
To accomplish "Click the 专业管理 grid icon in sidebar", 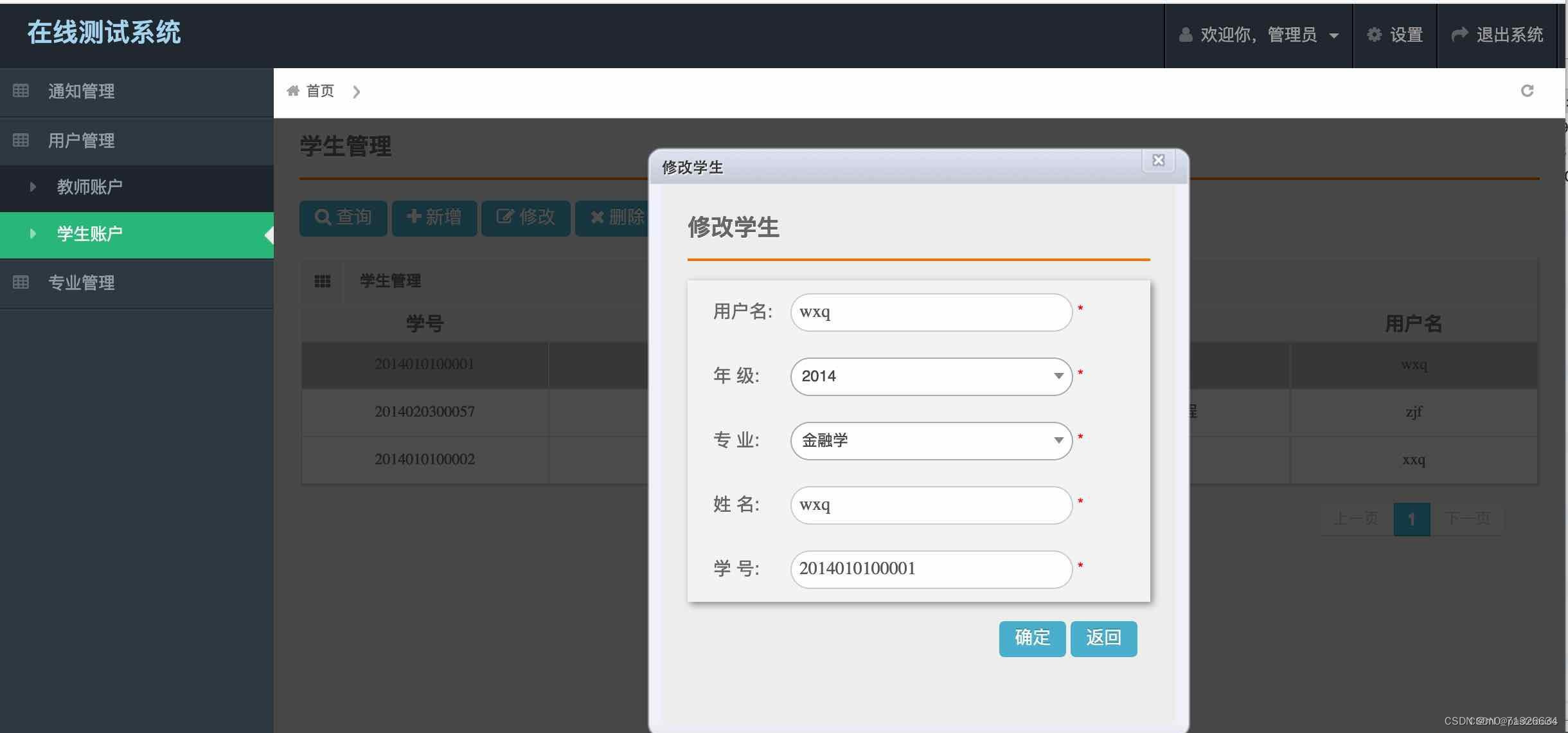I will (21, 282).
